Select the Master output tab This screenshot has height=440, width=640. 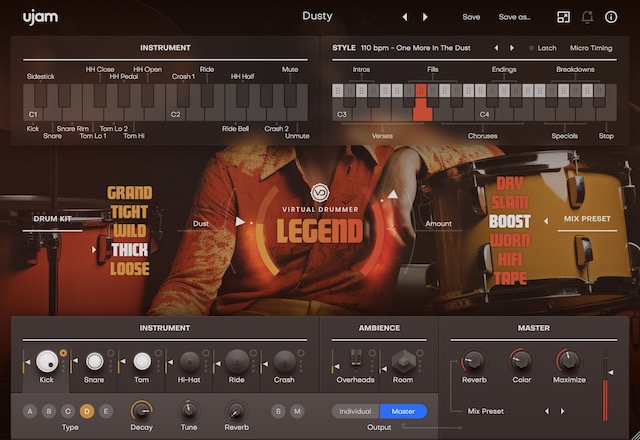[403, 411]
